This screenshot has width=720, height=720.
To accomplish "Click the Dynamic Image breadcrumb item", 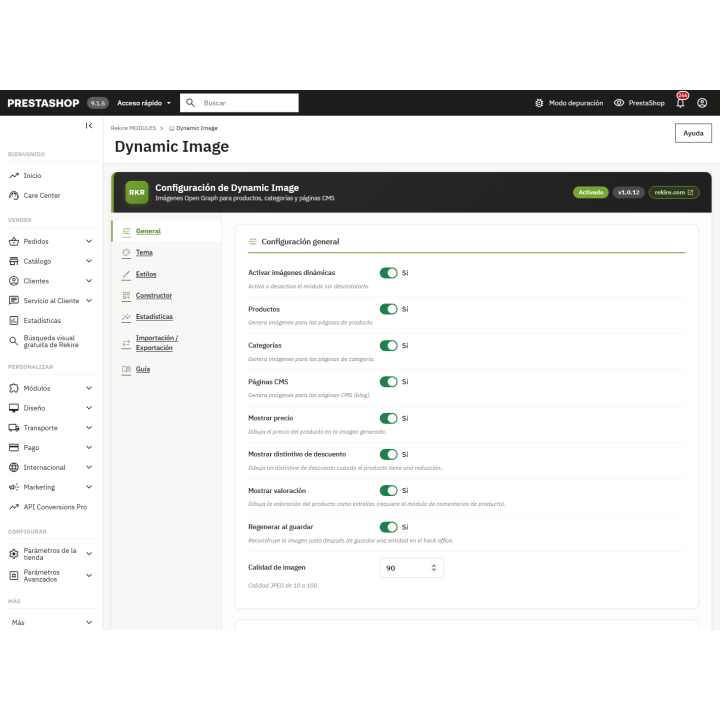I will point(193,128).
